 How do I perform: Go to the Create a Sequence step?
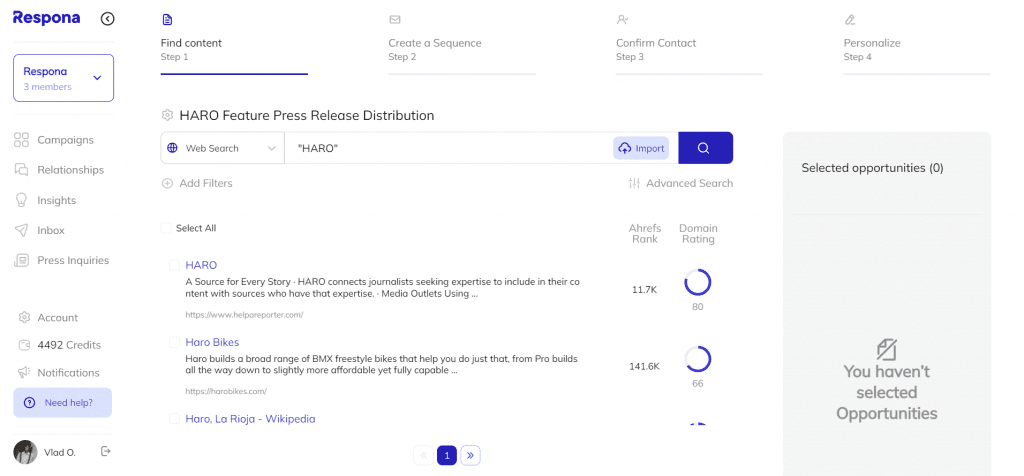click(435, 43)
